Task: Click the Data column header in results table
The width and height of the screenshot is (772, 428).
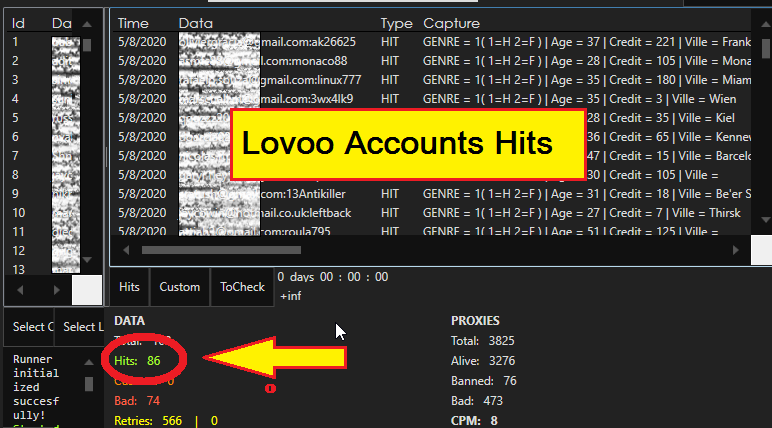Action: pos(195,23)
